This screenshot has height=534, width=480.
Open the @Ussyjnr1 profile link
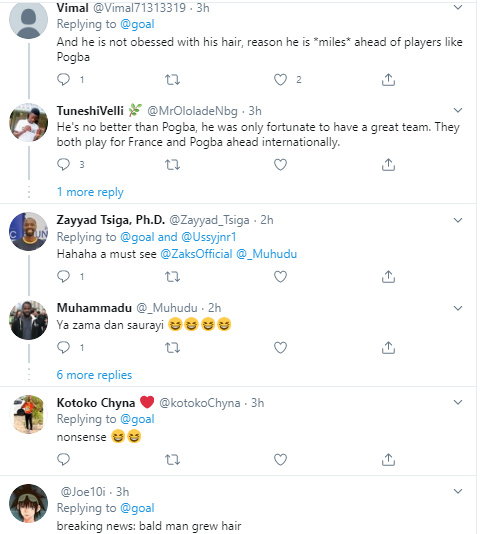(x=209, y=237)
